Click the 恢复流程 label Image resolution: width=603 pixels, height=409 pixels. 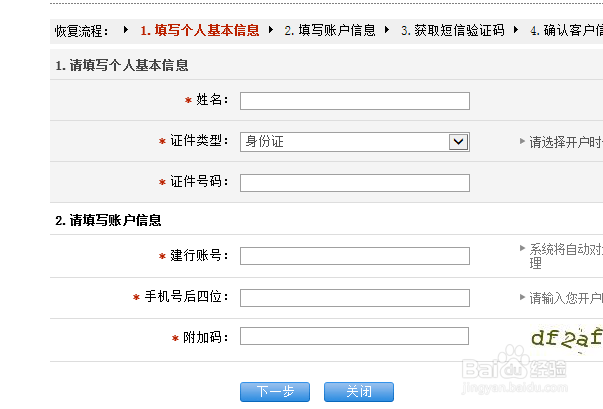tap(82, 31)
